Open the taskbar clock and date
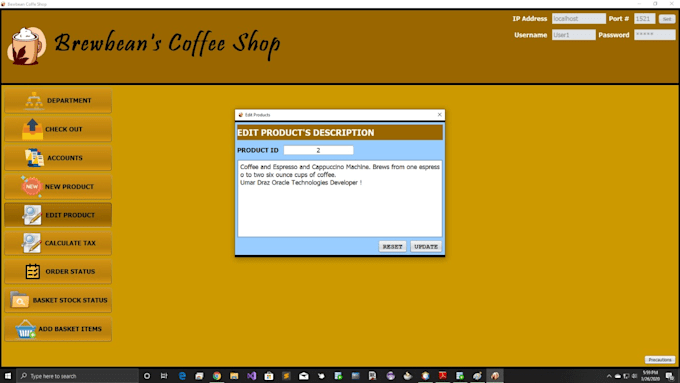This screenshot has width=680, height=383. tap(650, 376)
